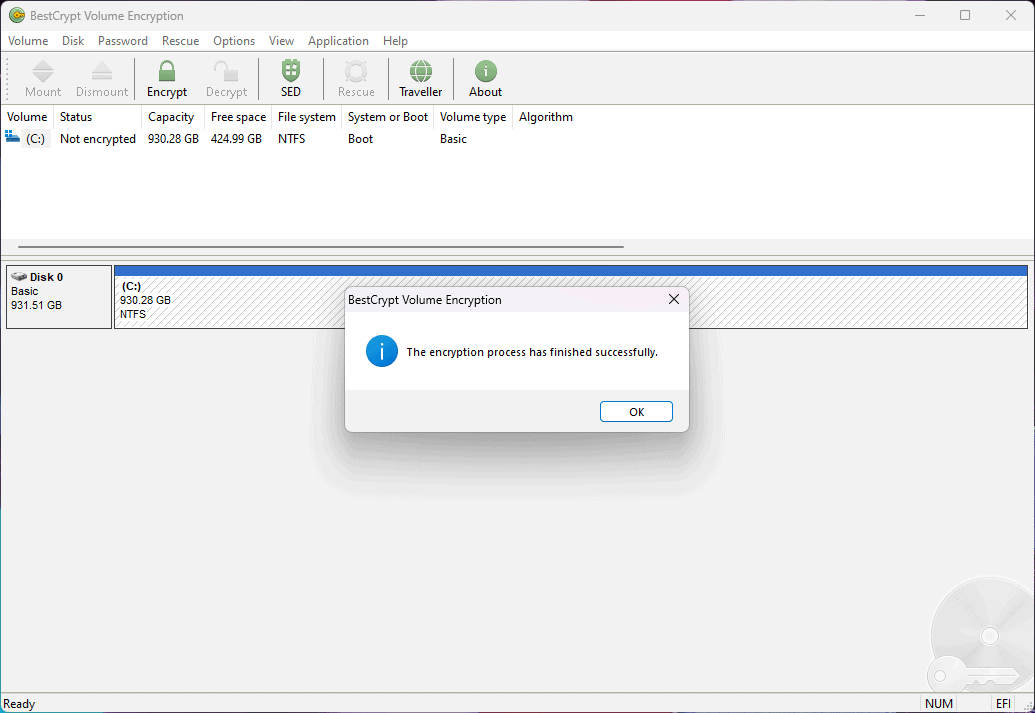Click the NUM indicator in status bar
1035x713 pixels.
coord(938,704)
